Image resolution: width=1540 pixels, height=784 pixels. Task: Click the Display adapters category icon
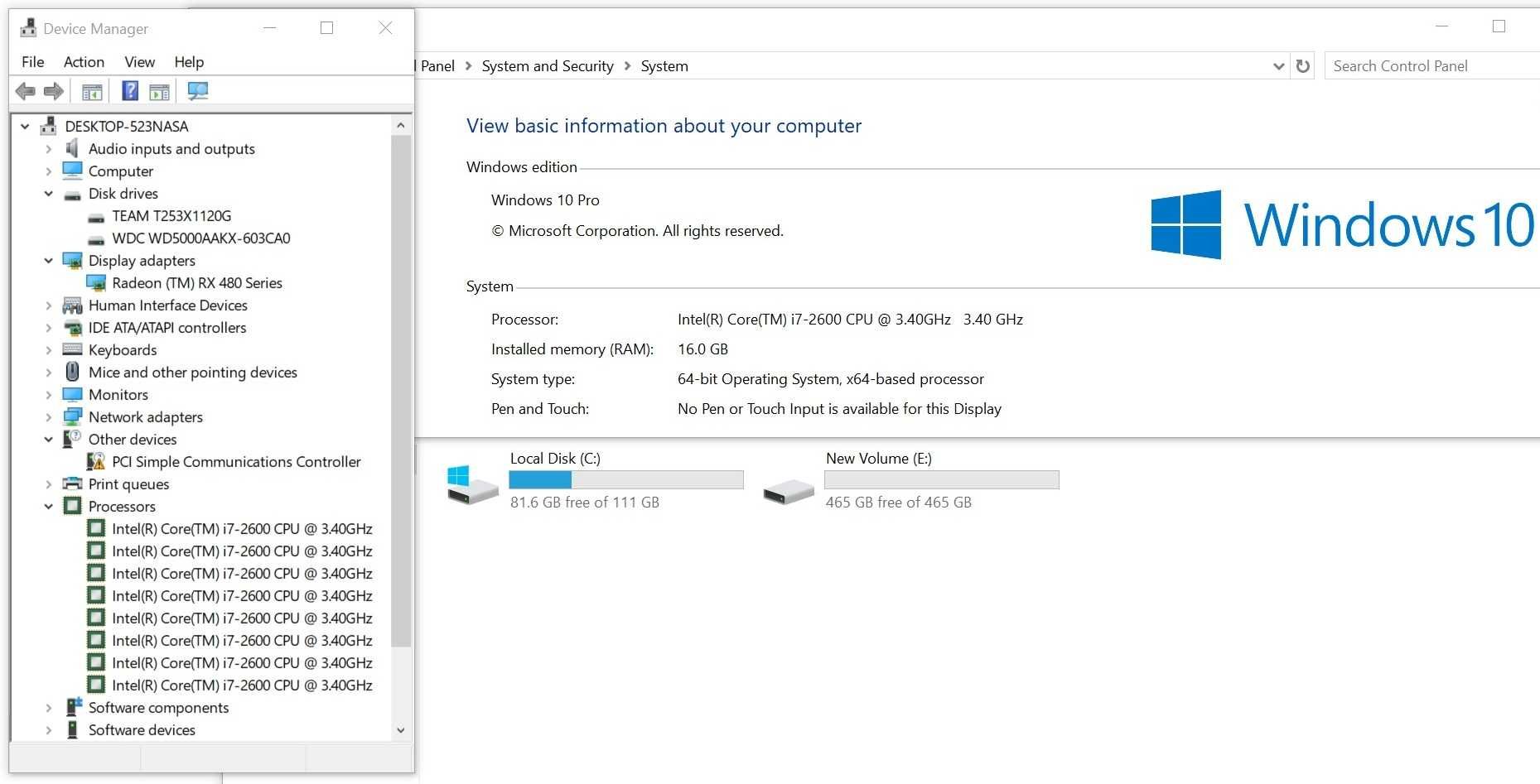(73, 260)
